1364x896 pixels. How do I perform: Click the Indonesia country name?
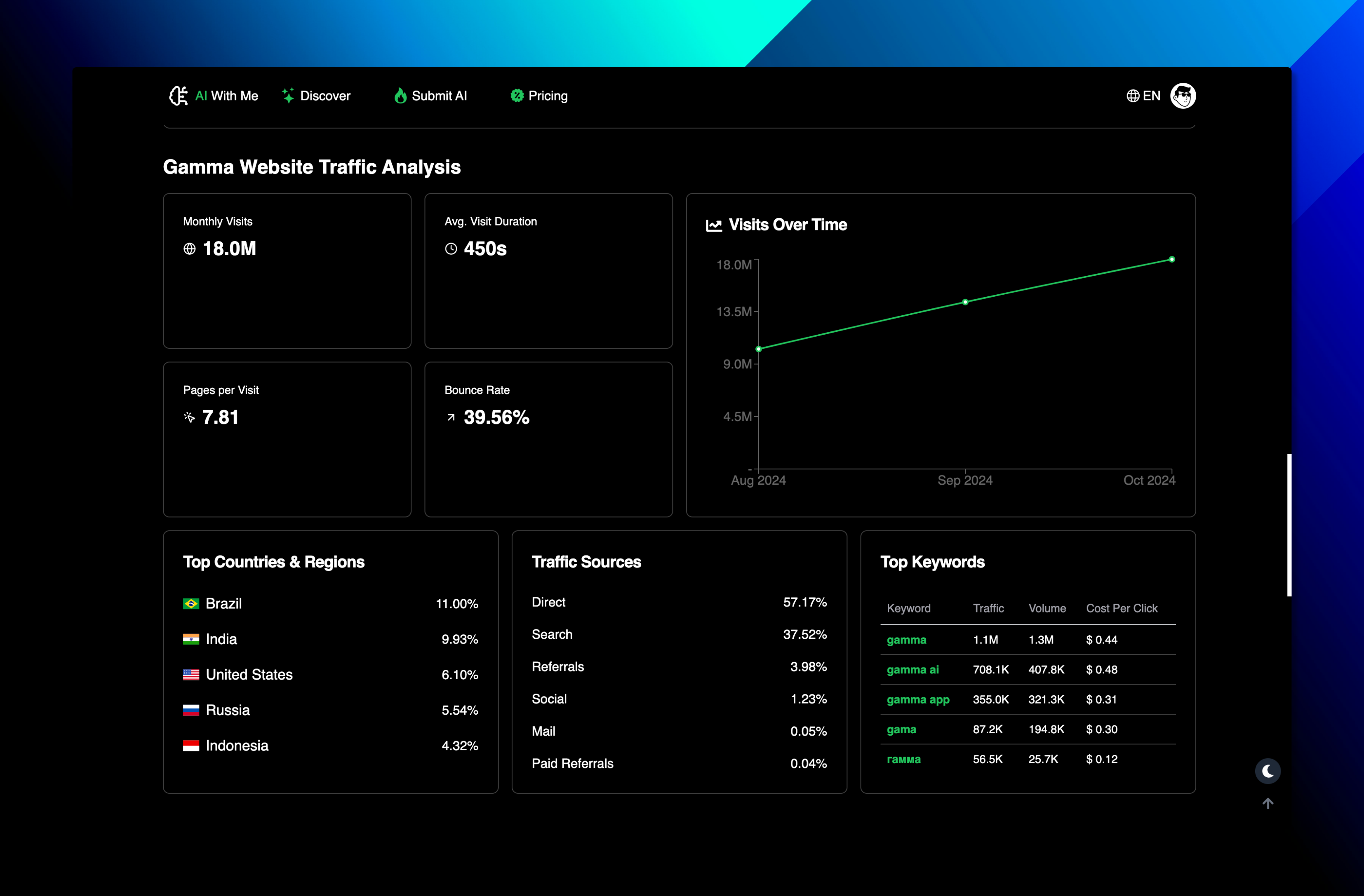(237, 745)
